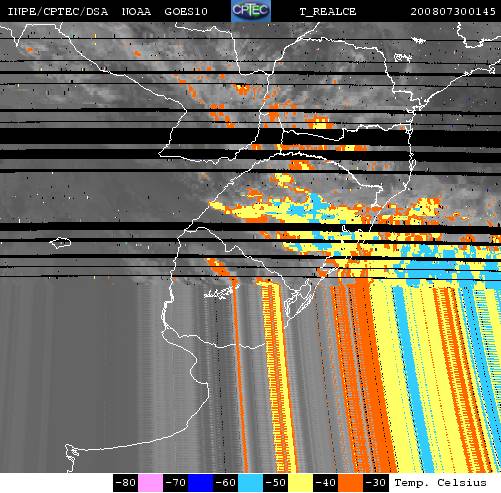Click the T_REALCE product label

328,12
